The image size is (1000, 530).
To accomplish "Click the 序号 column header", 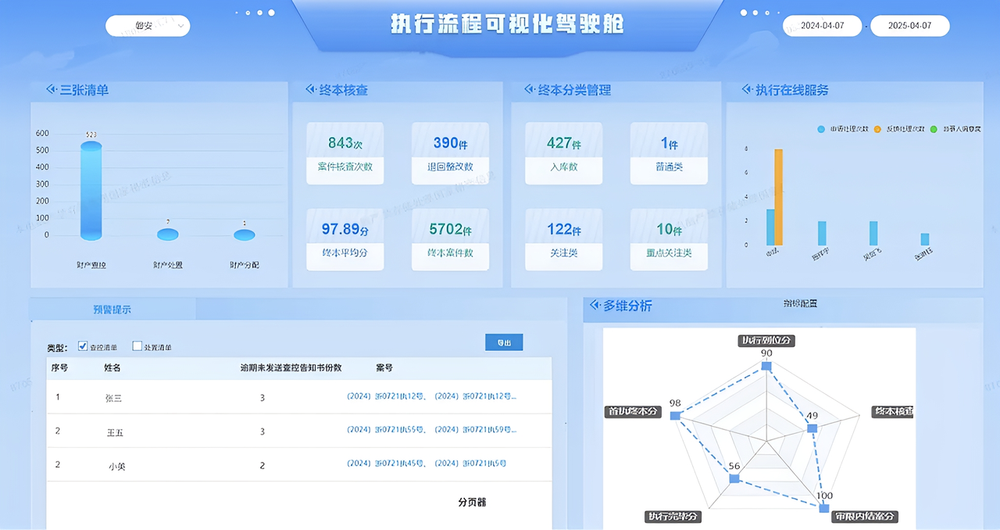I will click(59, 368).
